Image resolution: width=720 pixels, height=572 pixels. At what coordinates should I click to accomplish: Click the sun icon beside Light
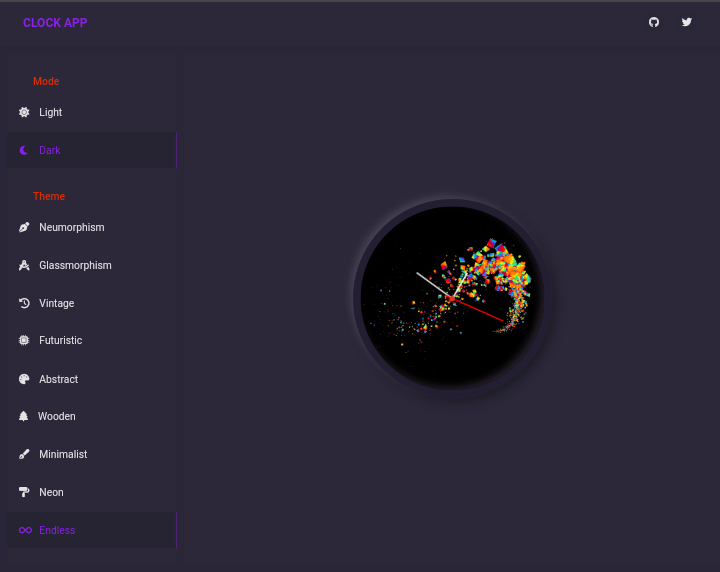coord(24,112)
